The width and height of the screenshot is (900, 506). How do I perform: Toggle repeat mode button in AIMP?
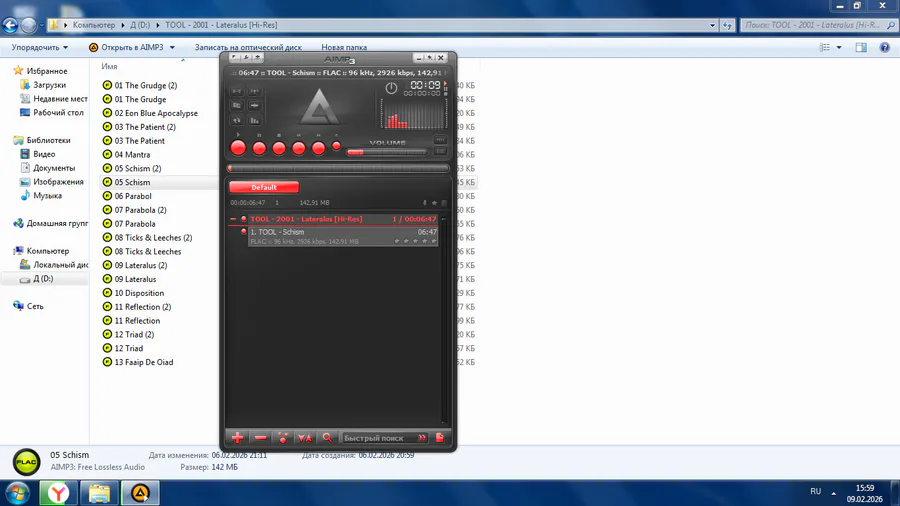tap(236, 120)
